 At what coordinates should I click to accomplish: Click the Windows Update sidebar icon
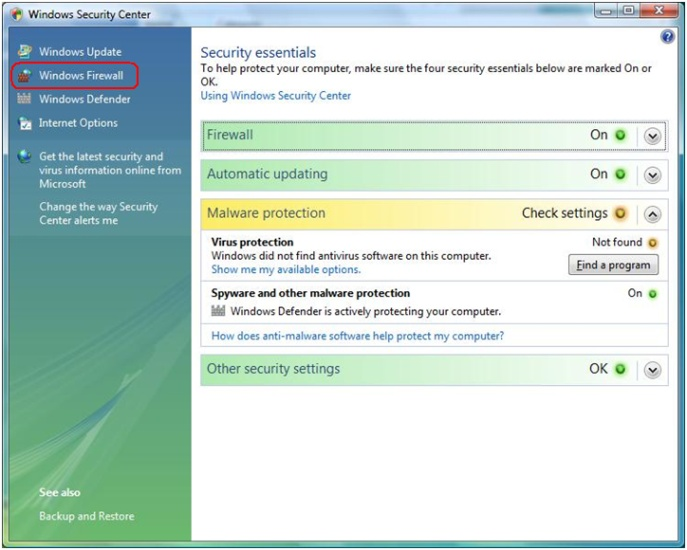pos(25,52)
